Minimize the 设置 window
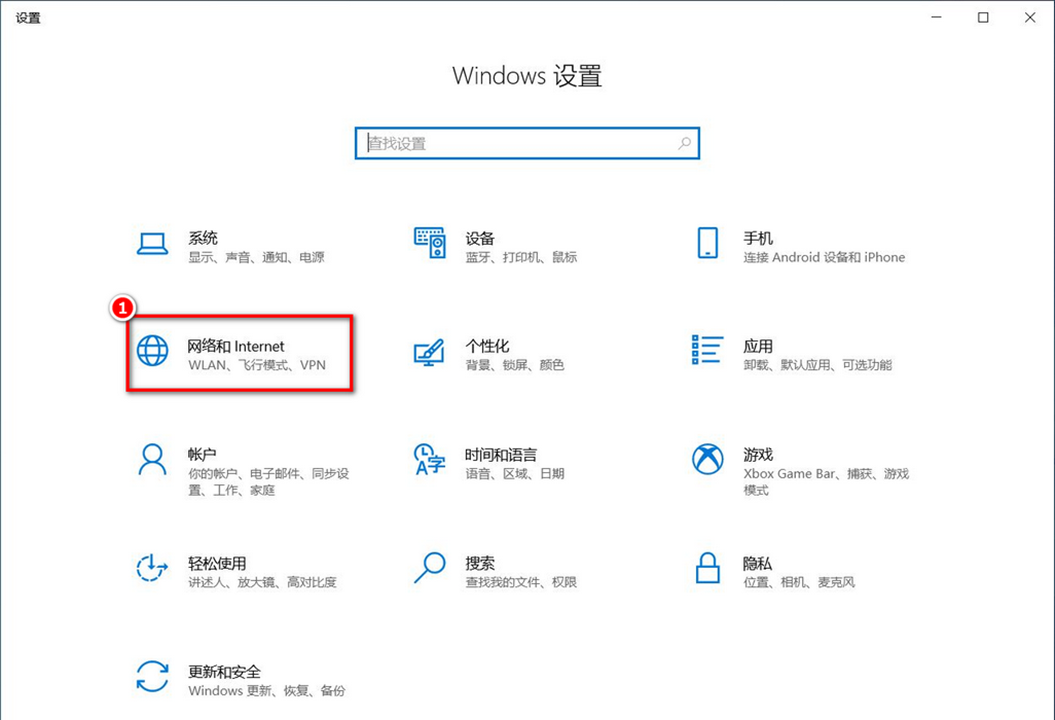This screenshot has width=1055, height=720. (x=937, y=17)
